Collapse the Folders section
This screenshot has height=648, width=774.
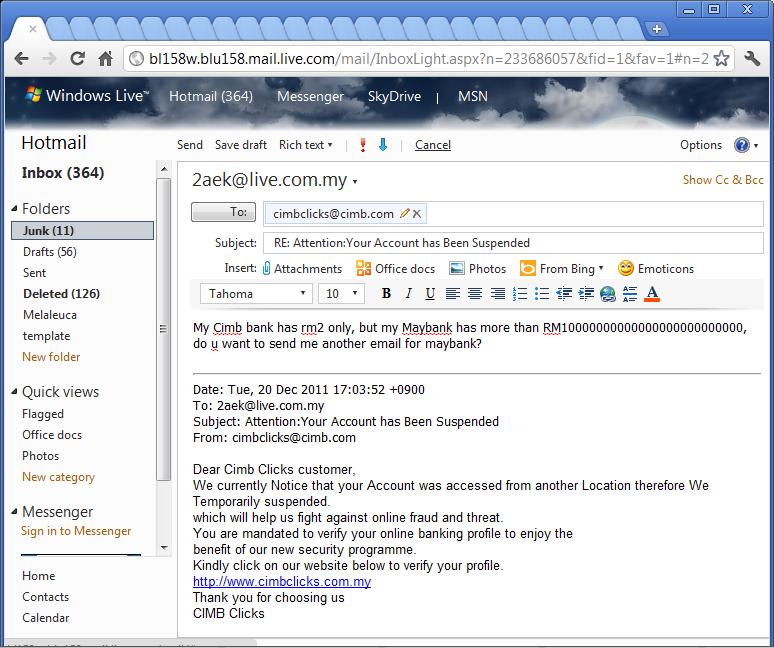click(14, 208)
